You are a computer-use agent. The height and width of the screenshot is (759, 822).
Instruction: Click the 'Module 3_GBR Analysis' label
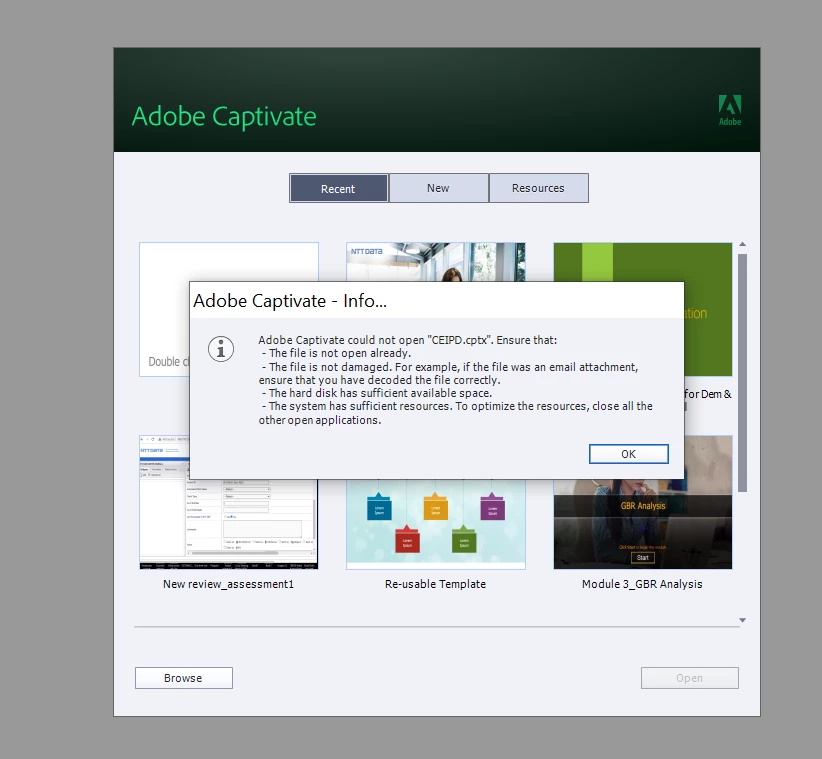642,584
